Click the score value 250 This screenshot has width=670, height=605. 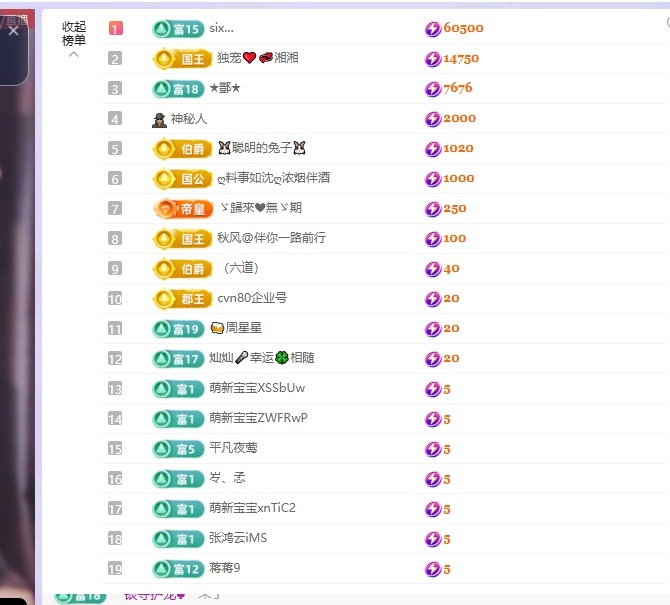(x=455, y=209)
